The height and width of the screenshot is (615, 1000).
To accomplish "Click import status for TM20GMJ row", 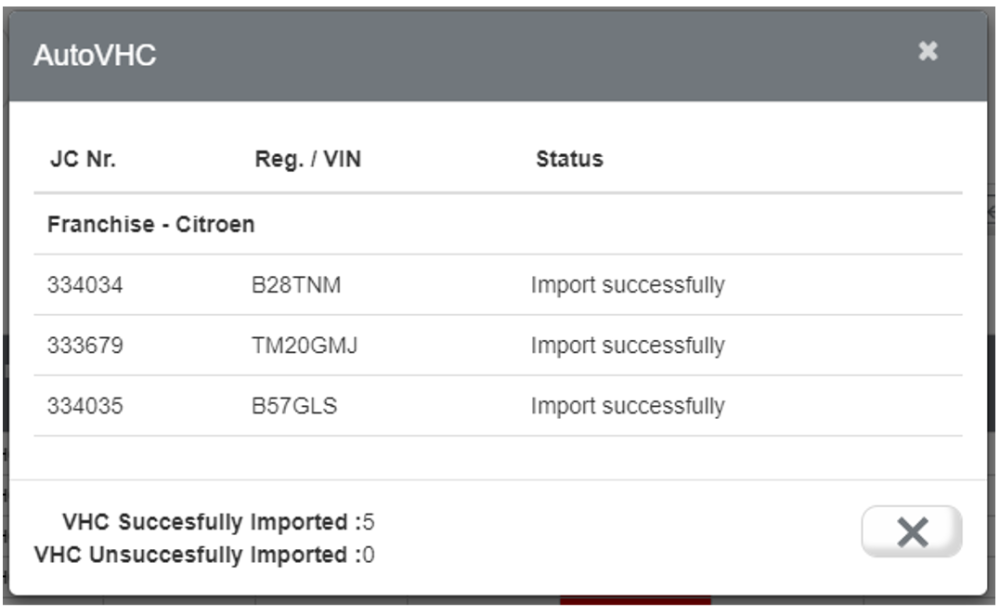I will [627, 346].
